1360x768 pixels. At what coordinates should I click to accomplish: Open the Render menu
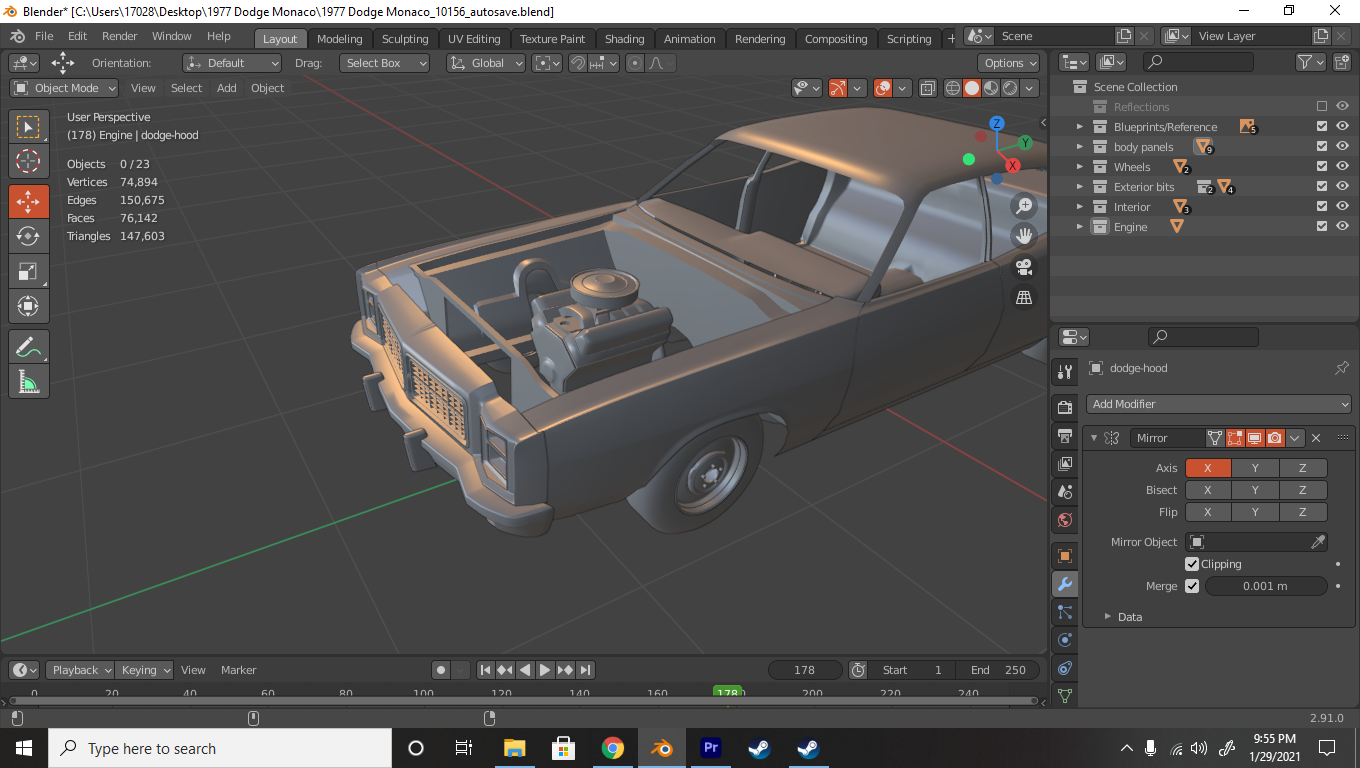point(120,36)
